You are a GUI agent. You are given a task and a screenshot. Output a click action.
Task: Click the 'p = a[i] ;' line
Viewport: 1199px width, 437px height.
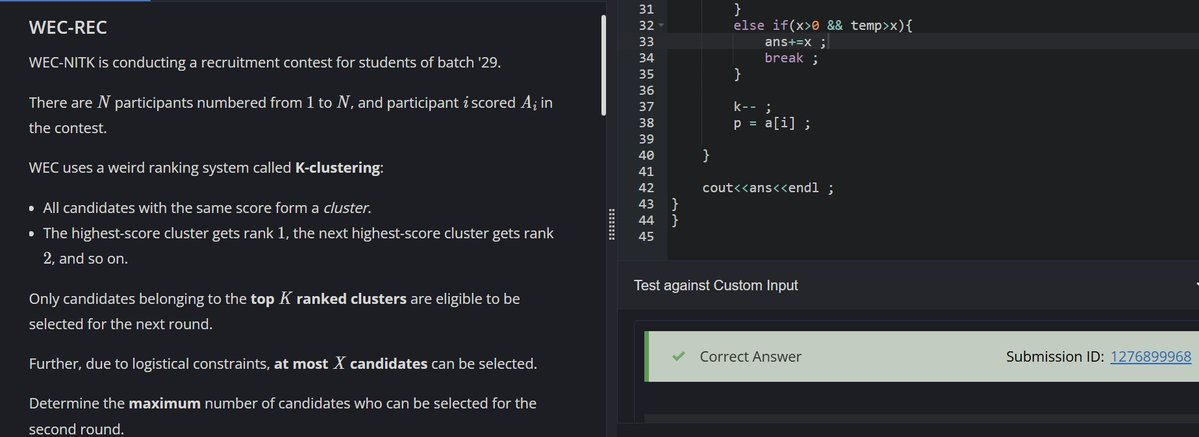point(772,122)
